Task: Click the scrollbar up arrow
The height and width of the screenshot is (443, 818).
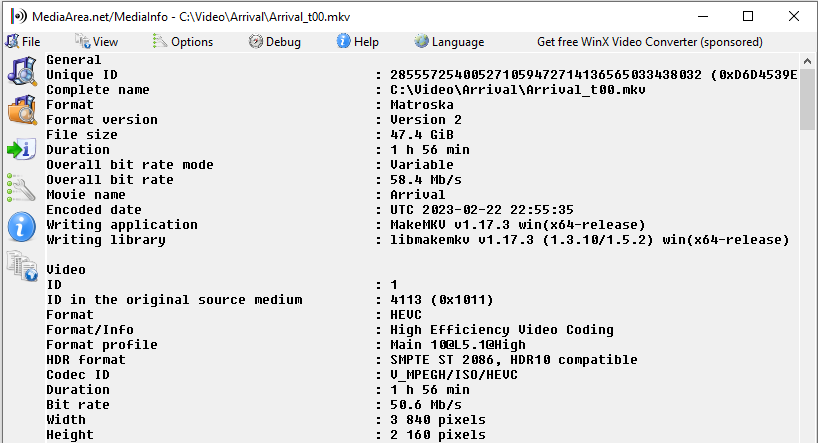Action: 808,63
